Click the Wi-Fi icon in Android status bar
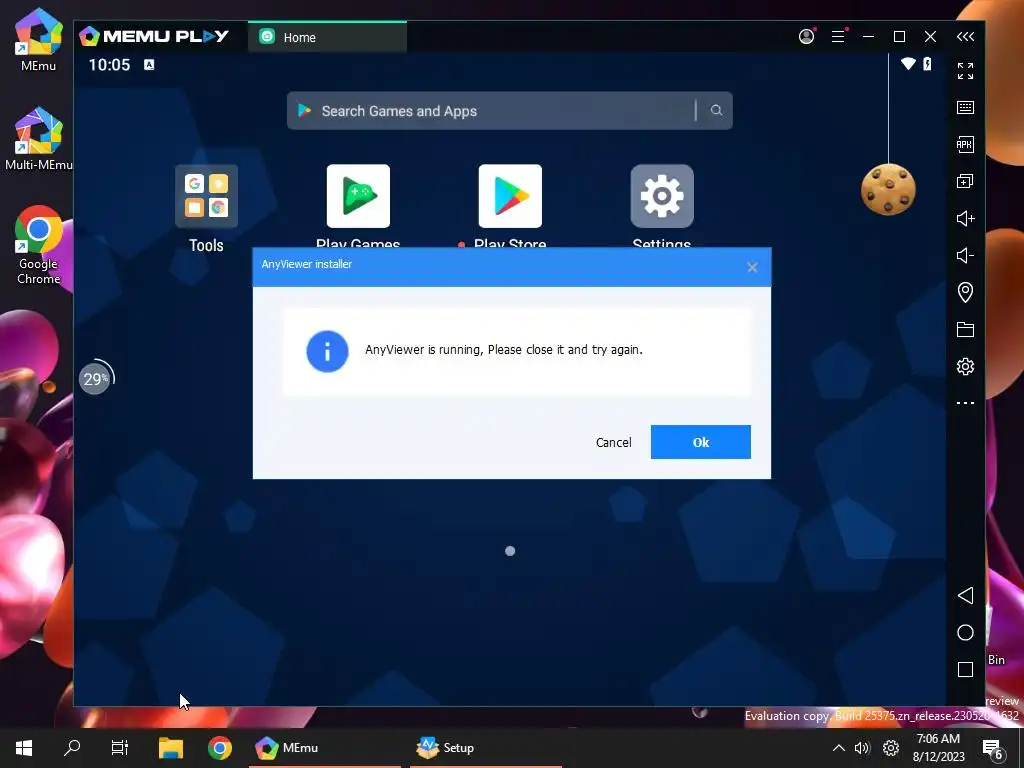Image resolution: width=1024 pixels, height=768 pixels. 908,64
